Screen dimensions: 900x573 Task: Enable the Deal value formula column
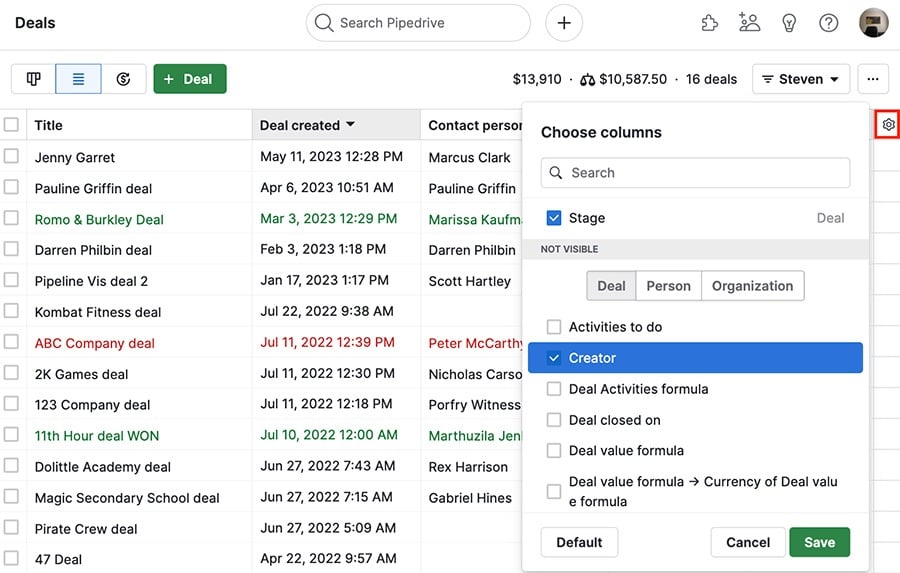point(554,451)
